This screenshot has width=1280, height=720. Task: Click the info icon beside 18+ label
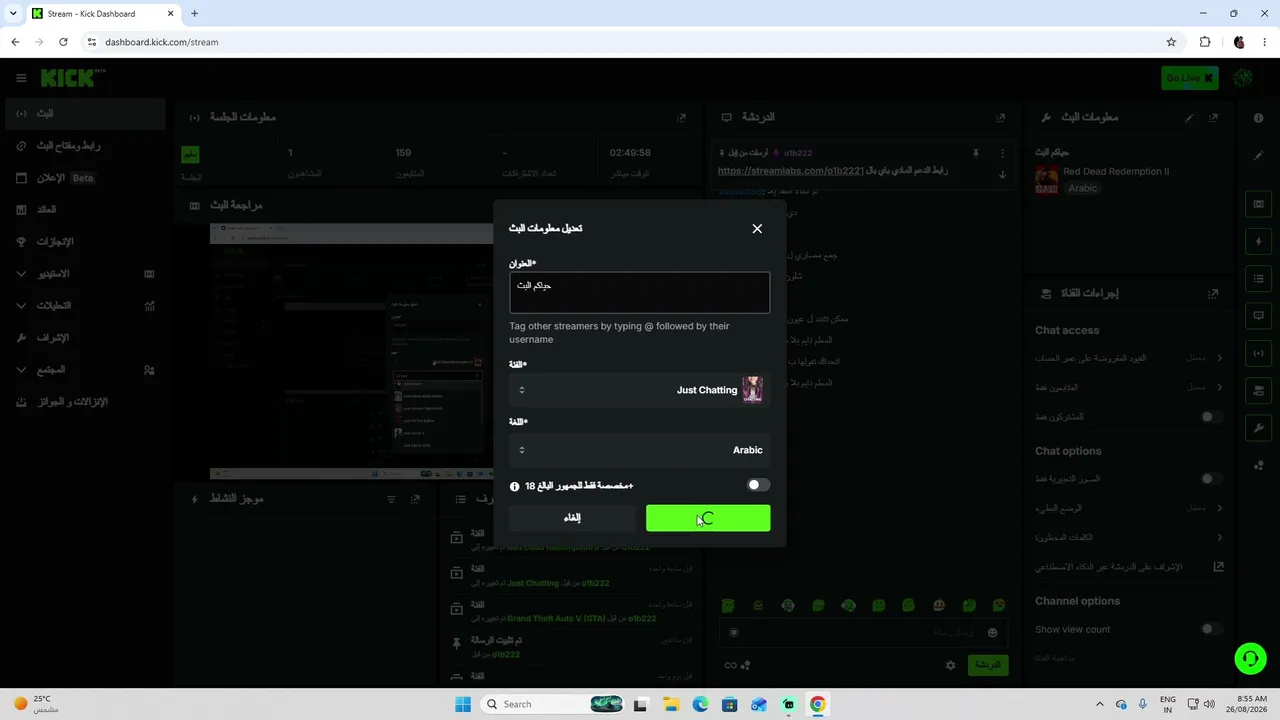(x=515, y=487)
